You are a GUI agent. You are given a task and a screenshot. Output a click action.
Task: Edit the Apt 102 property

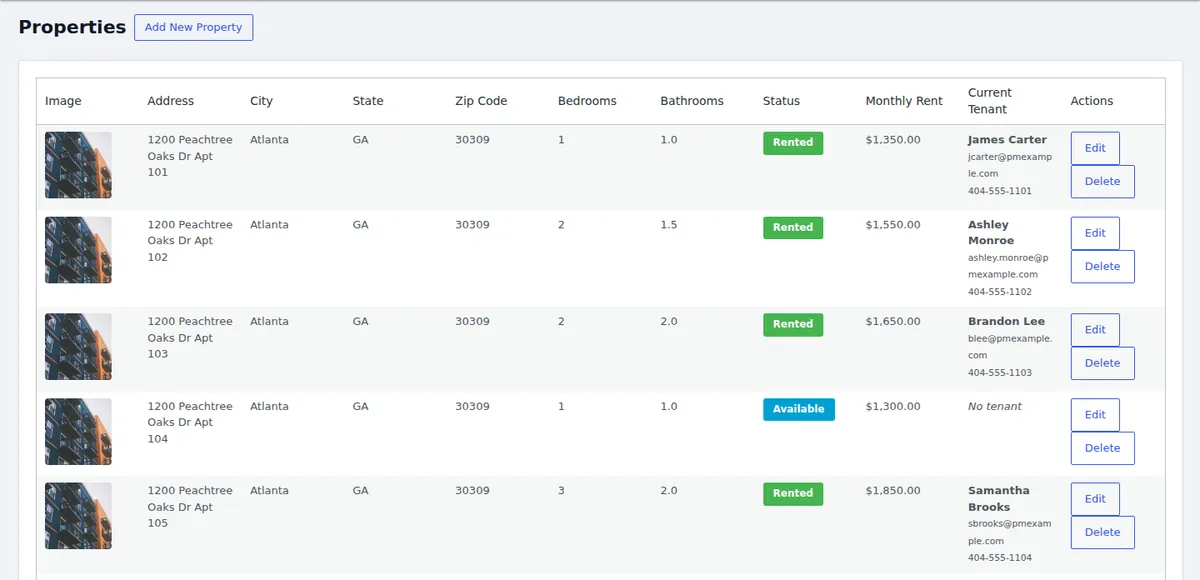(x=1095, y=233)
